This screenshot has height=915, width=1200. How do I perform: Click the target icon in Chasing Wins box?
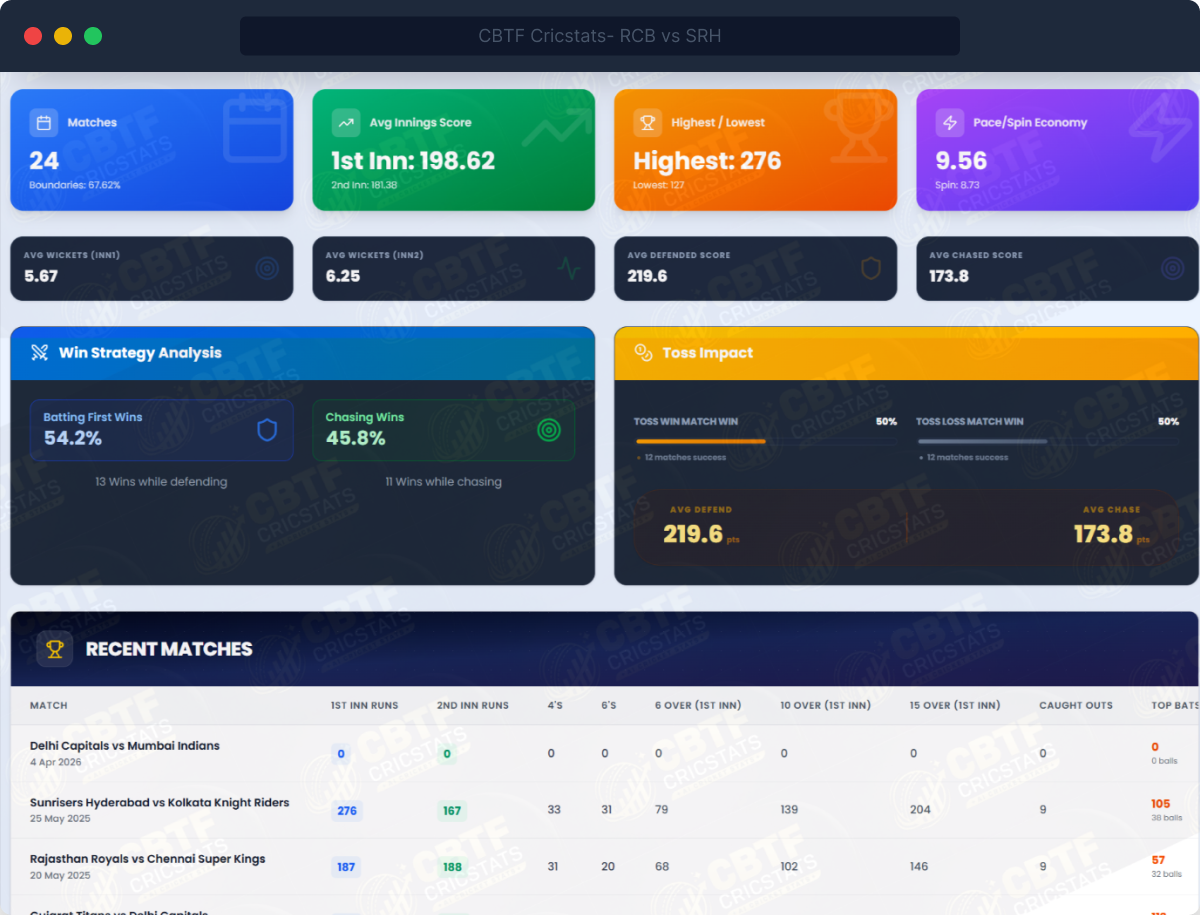548,430
